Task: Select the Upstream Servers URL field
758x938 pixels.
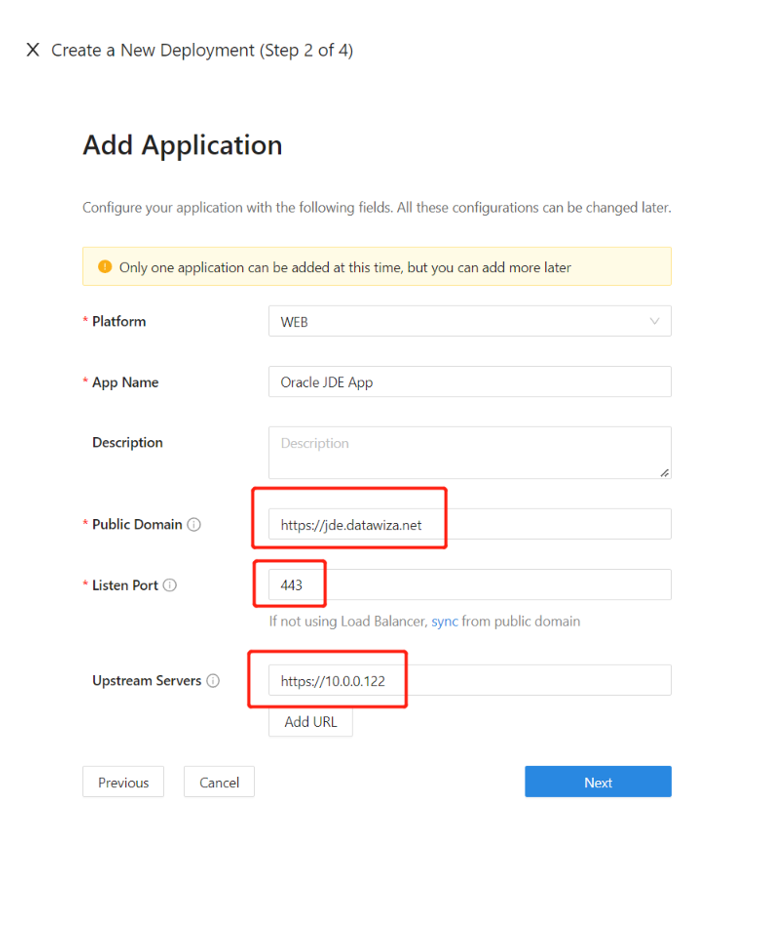Action: click(470, 680)
